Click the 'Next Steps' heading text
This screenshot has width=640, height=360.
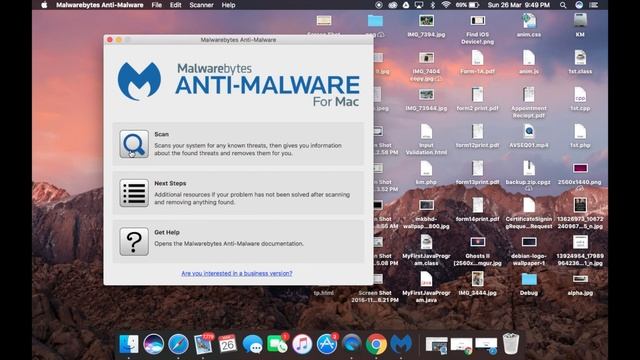[x=170, y=183]
